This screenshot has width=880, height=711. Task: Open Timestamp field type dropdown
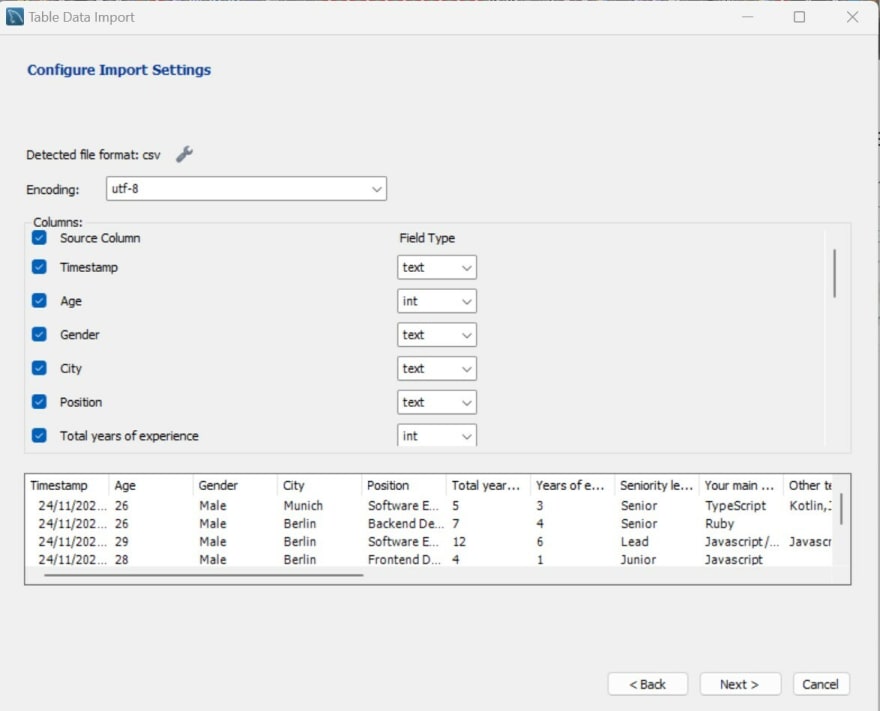pyautogui.click(x=437, y=267)
